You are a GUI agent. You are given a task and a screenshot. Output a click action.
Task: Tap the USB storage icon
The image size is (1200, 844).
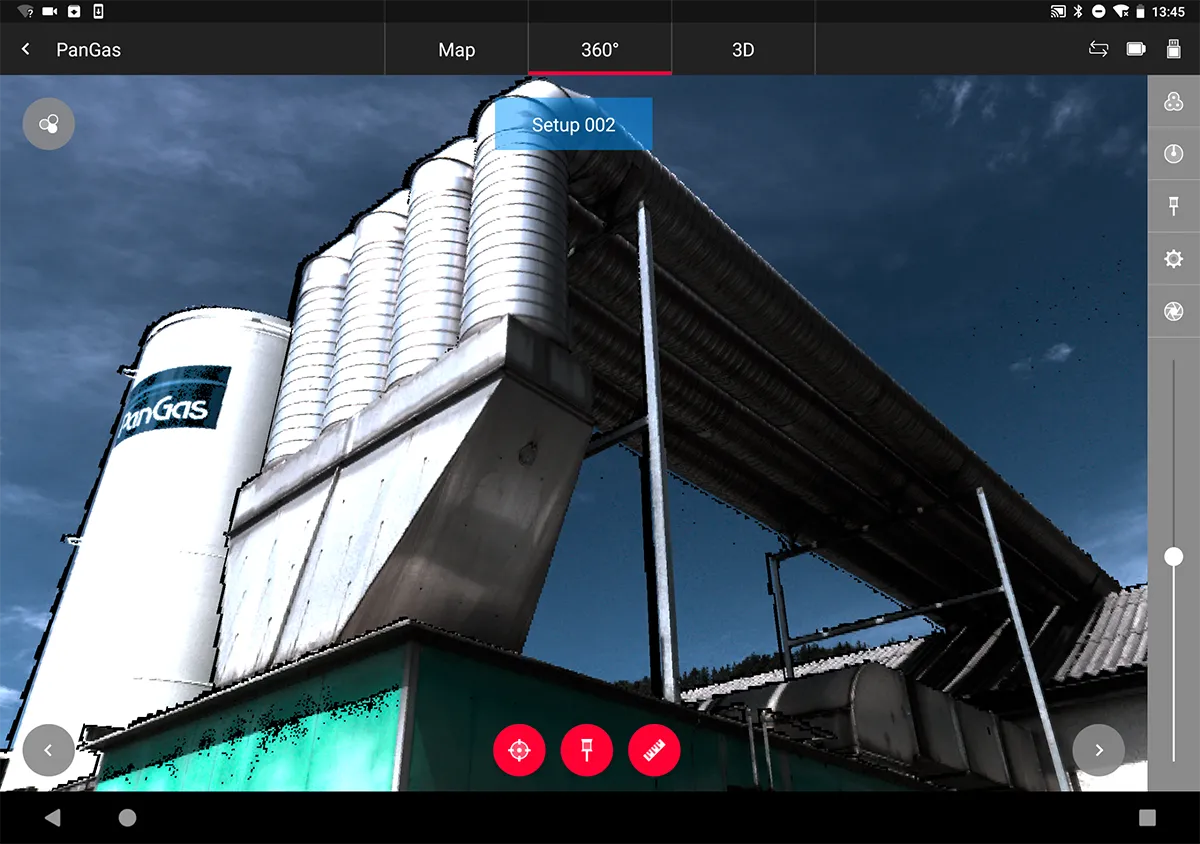[1174, 49]
